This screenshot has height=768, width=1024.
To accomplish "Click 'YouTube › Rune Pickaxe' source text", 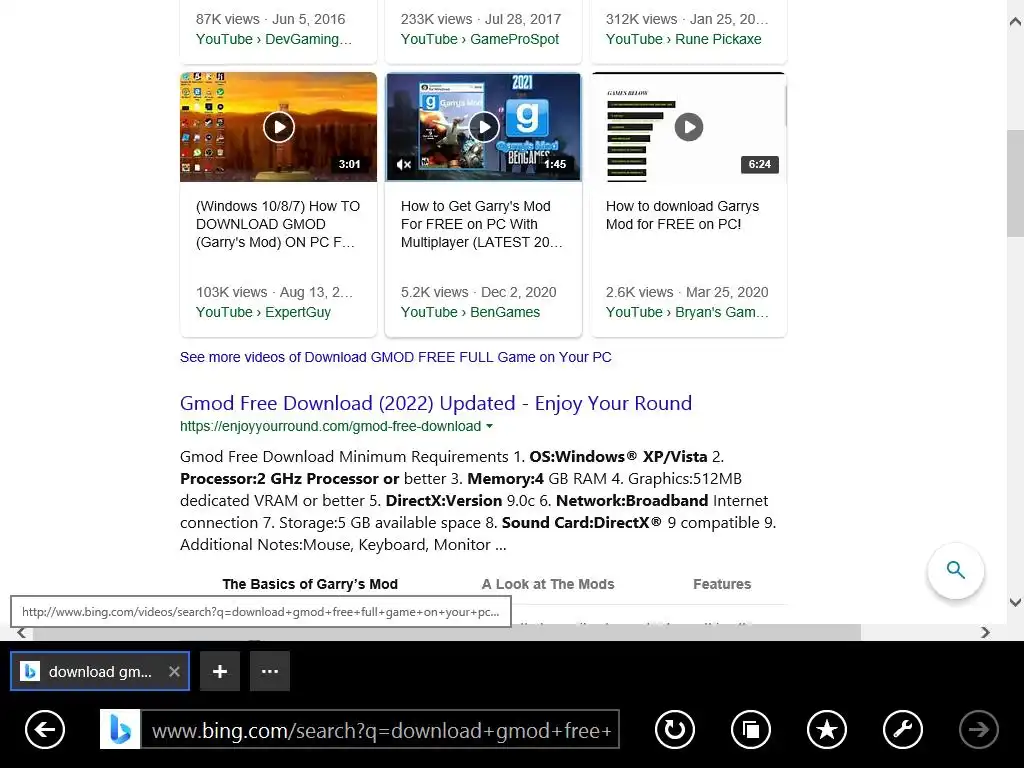I will 684,39.
